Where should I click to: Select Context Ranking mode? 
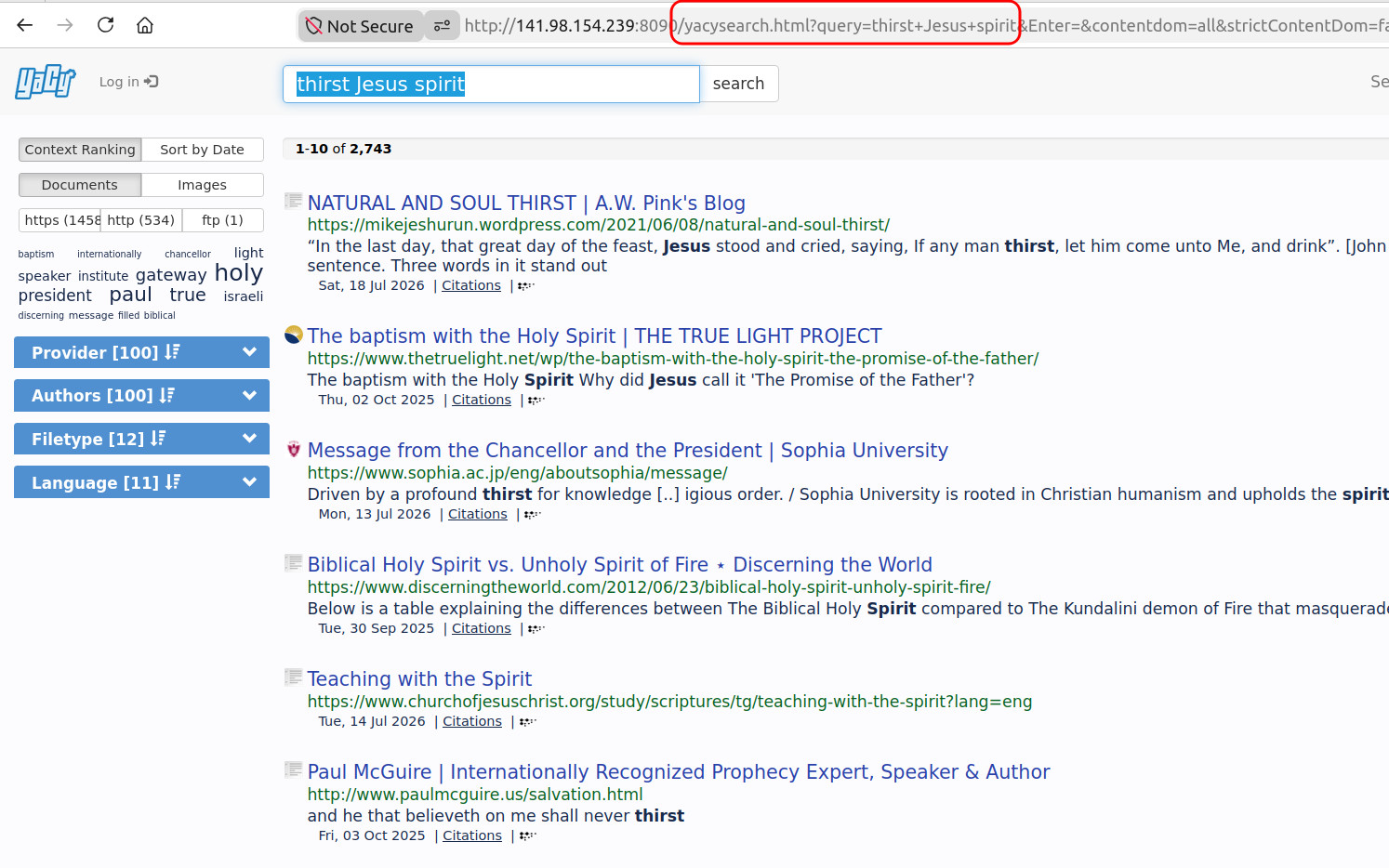pos(80,150)
